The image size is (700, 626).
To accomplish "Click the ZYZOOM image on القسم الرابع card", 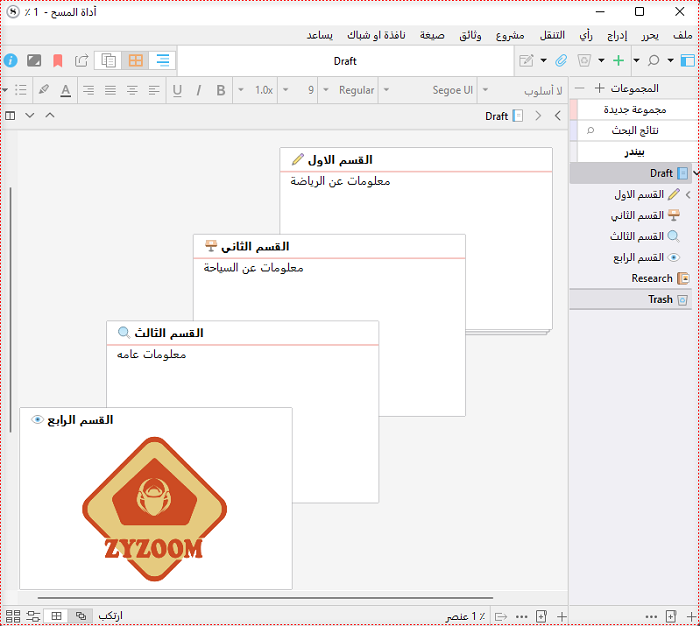I will coord(154,509).
